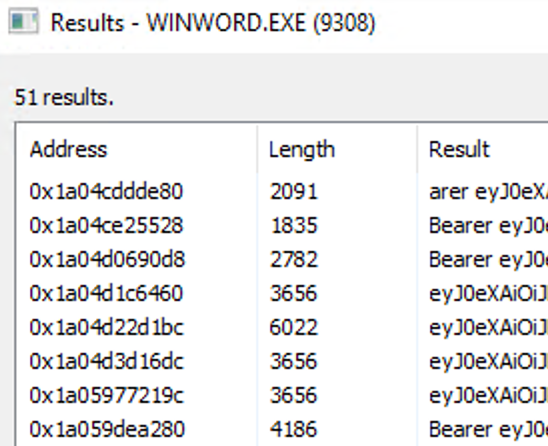Screen dimensions: 548x446
Task: Click the 'Results - WINWORD.EXE (9308)' title
Action: (x=213, y=23)
